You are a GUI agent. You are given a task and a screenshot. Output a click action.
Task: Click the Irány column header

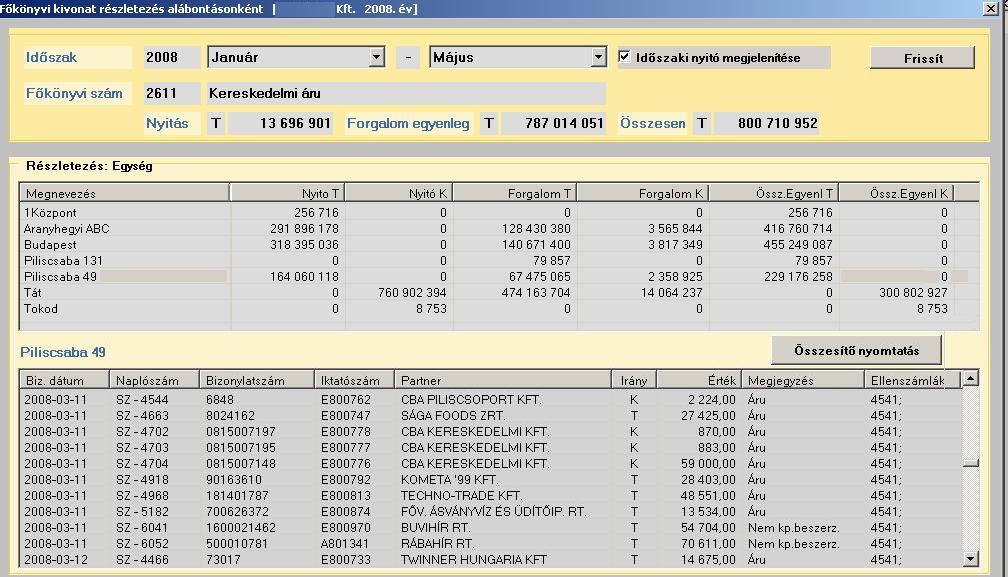point(634,380)
